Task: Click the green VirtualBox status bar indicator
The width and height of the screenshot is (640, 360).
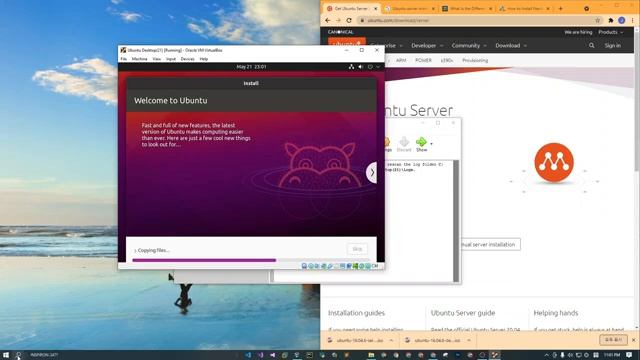Action: coord(355,266)
